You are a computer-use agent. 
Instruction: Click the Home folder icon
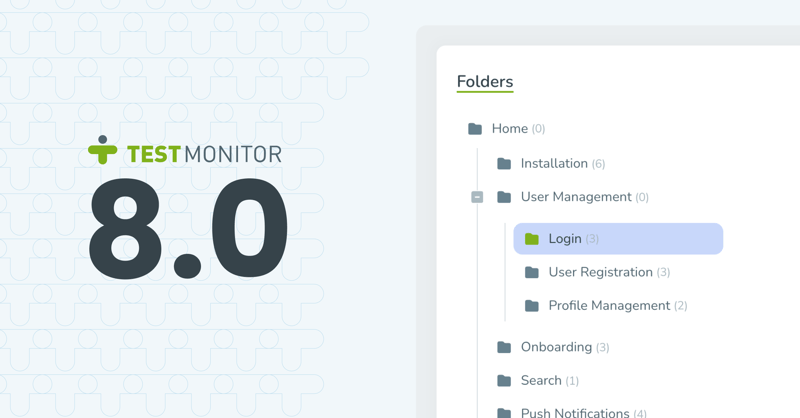[x=475, y=129]
